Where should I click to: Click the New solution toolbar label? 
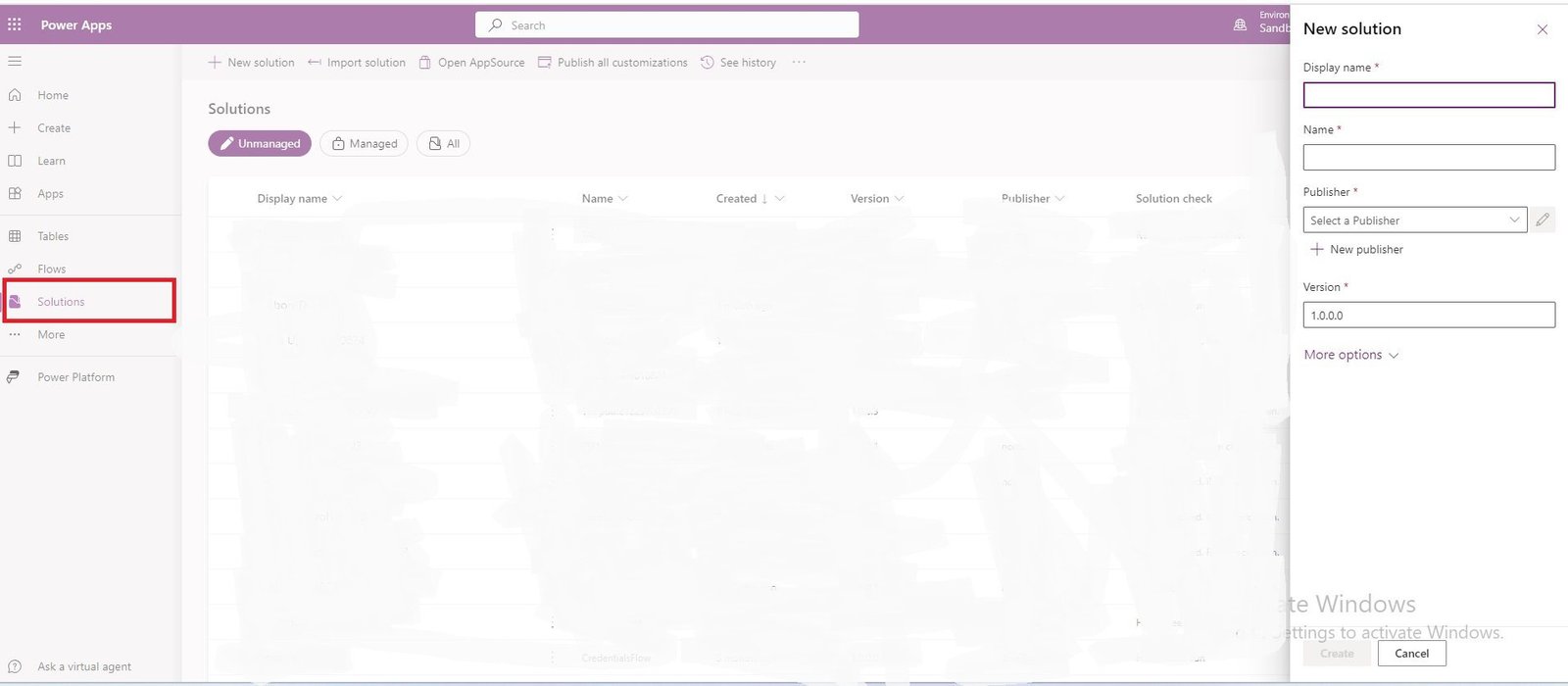coord(261,62)
